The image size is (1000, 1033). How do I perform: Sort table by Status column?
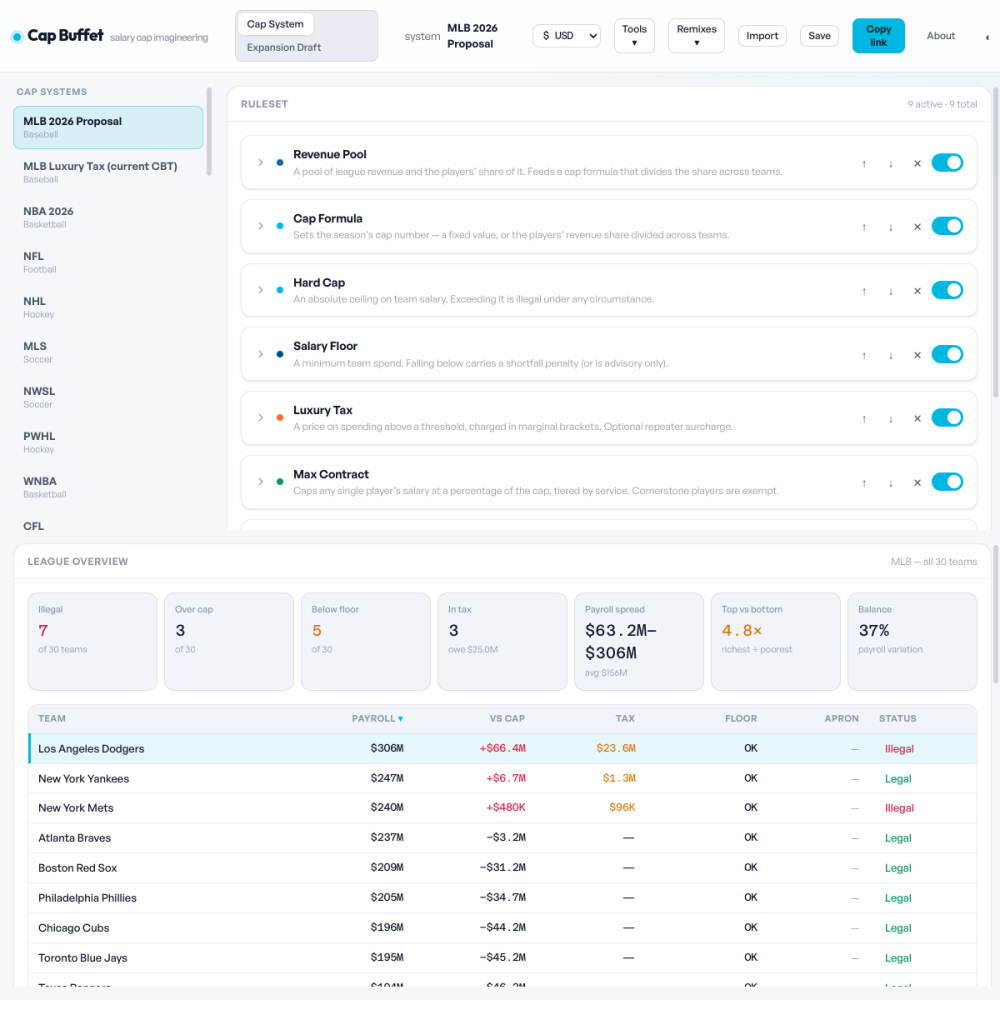897,719
